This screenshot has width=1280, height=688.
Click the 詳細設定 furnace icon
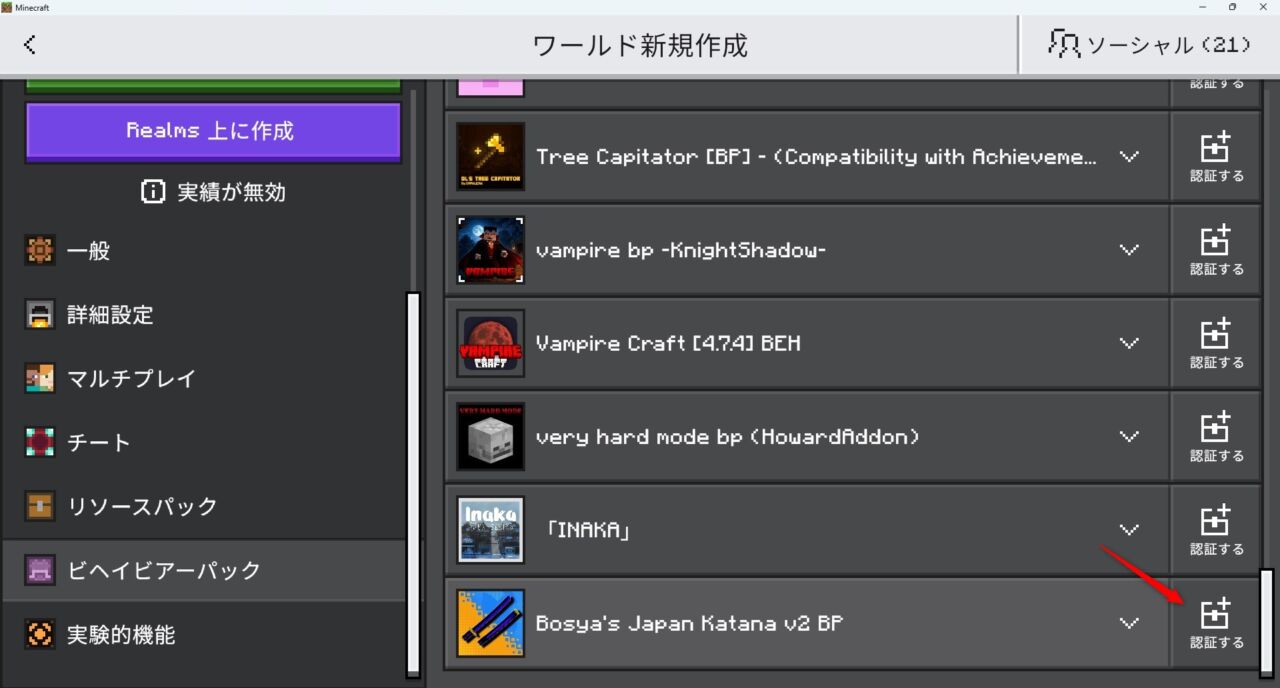pyautogui.click(x=40, y=315)
